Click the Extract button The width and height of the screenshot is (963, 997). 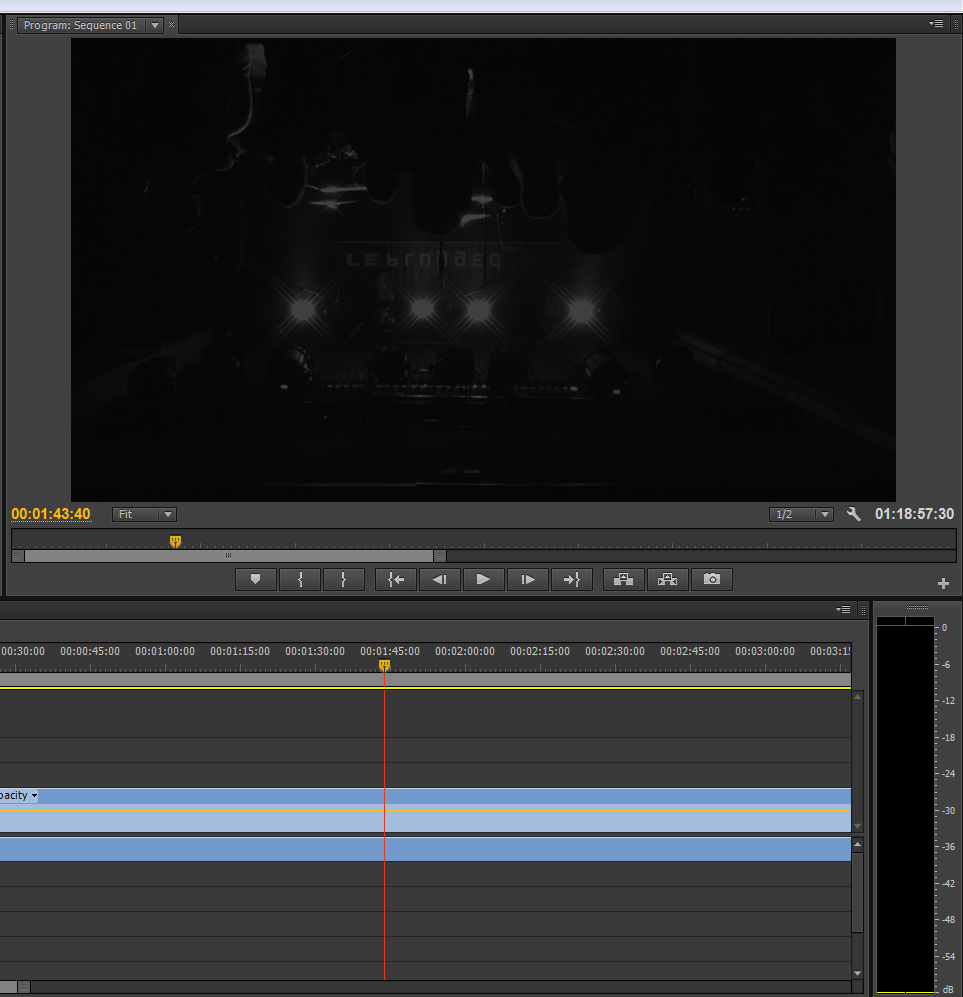click(667, 579)
